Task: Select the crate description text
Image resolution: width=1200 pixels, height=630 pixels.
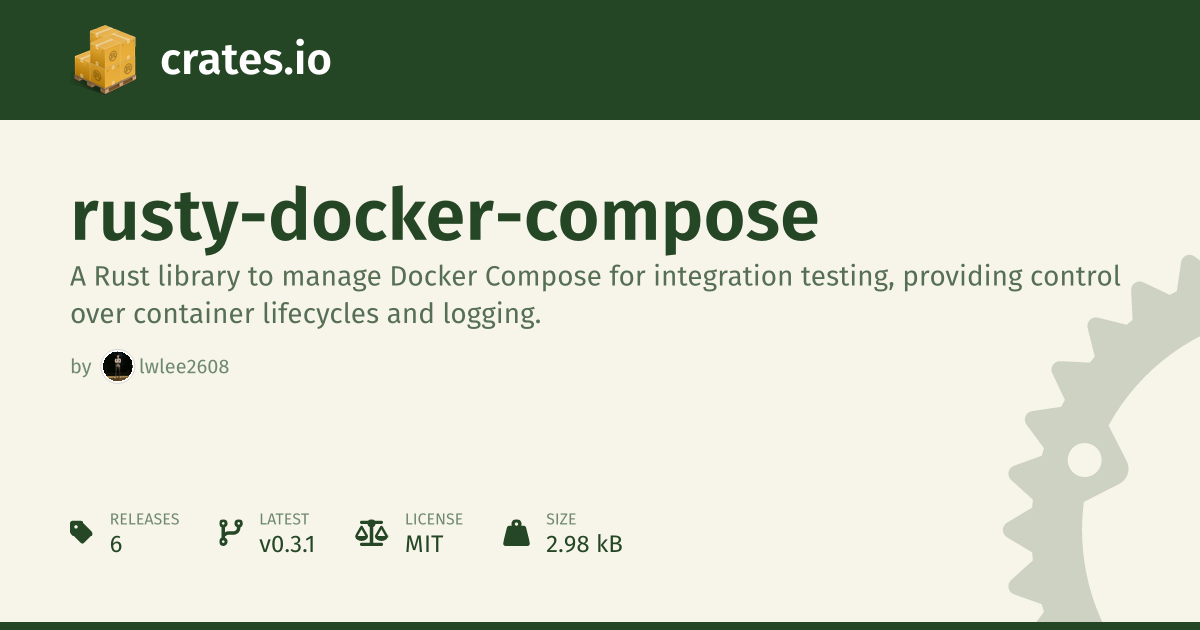Action: [x=595, y=295]
